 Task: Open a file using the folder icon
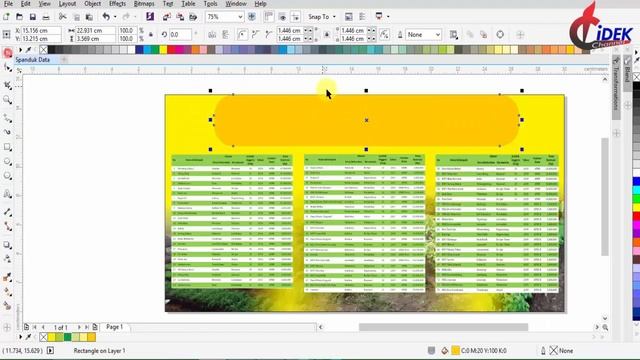point(19,17)
